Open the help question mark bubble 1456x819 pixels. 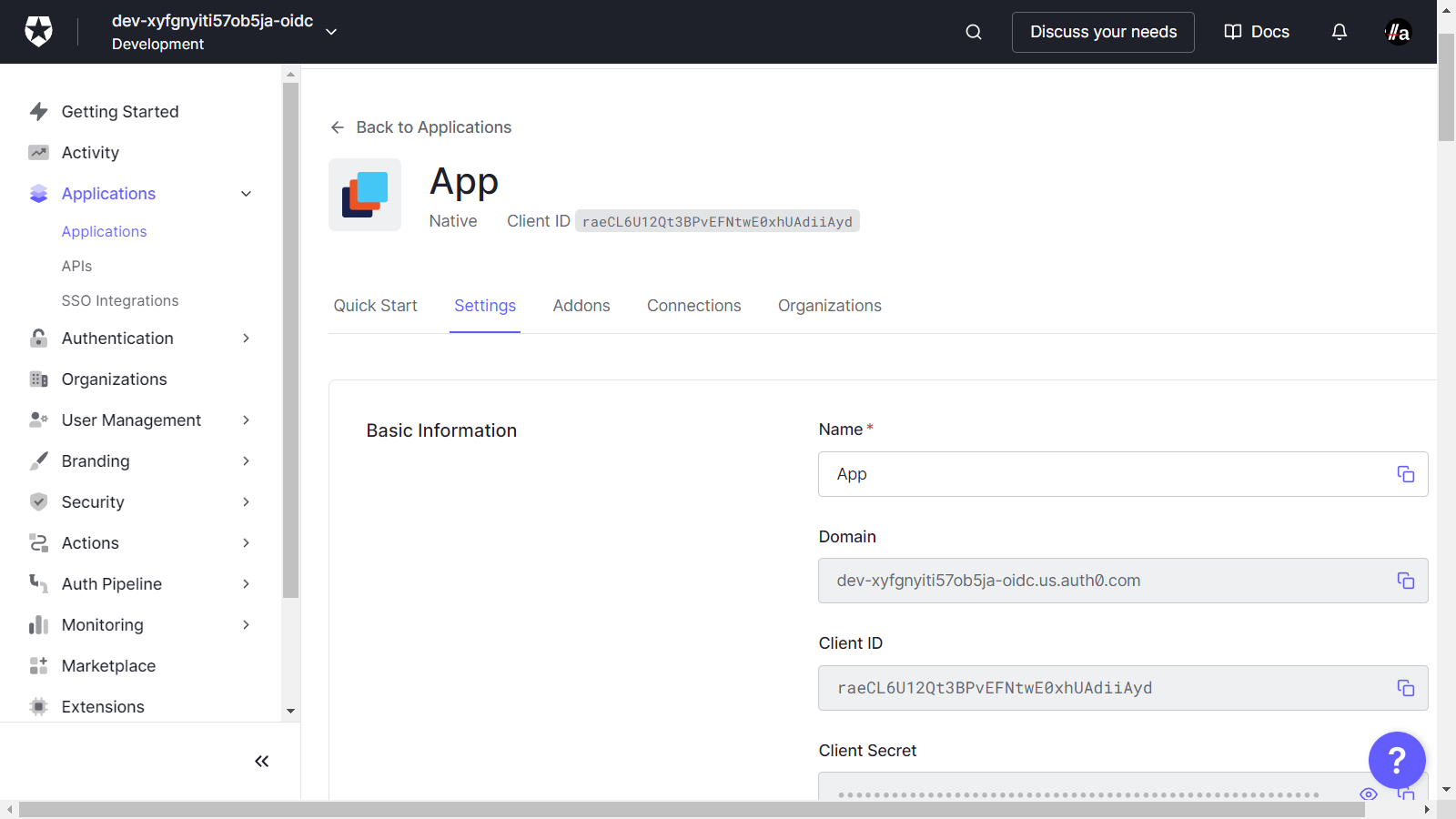click(x=1396, y=760)
